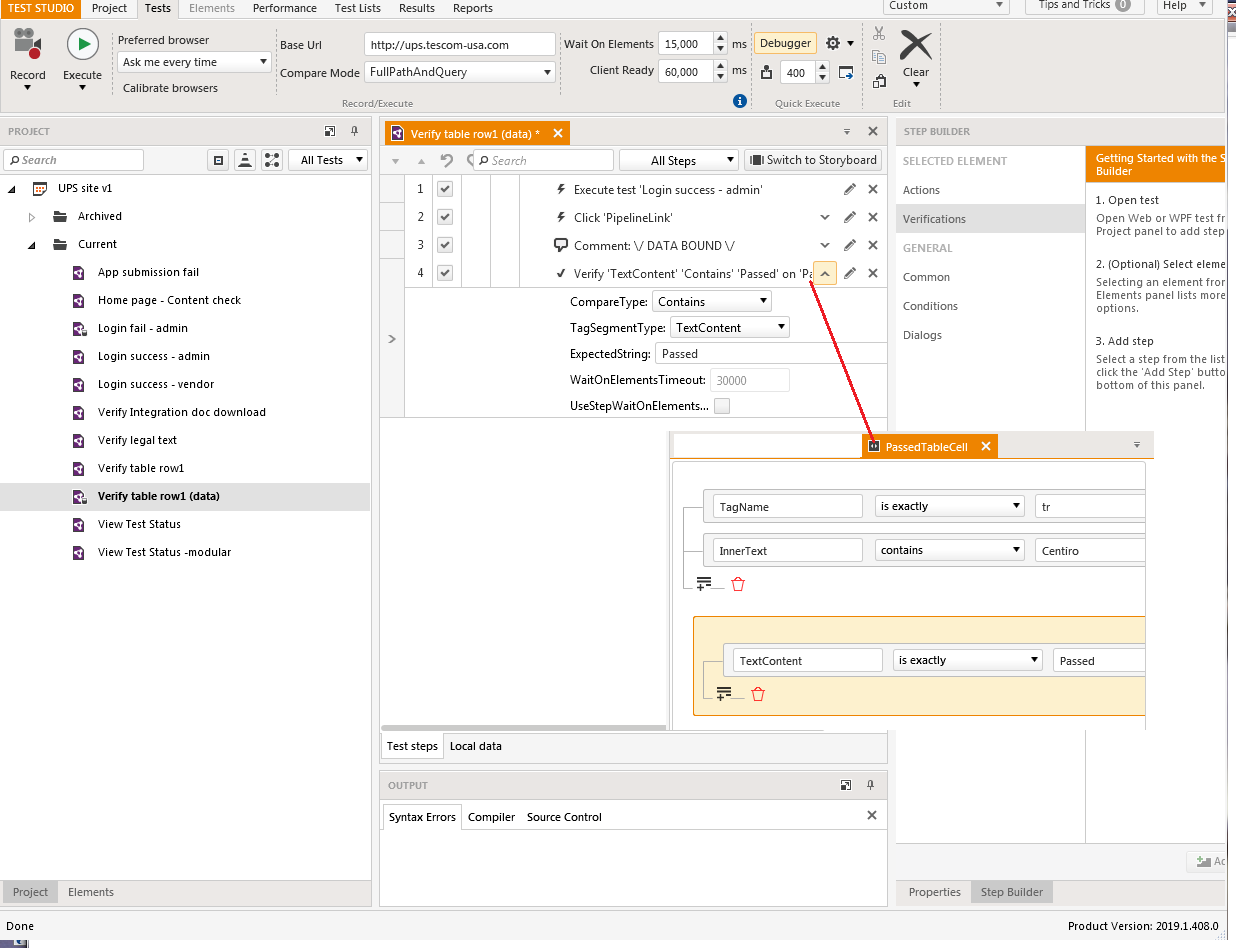Viewport: 1236px width, 948px height.
Task: Increase the Wait On Elements spinner value
Action: click(x=720, y=39)
